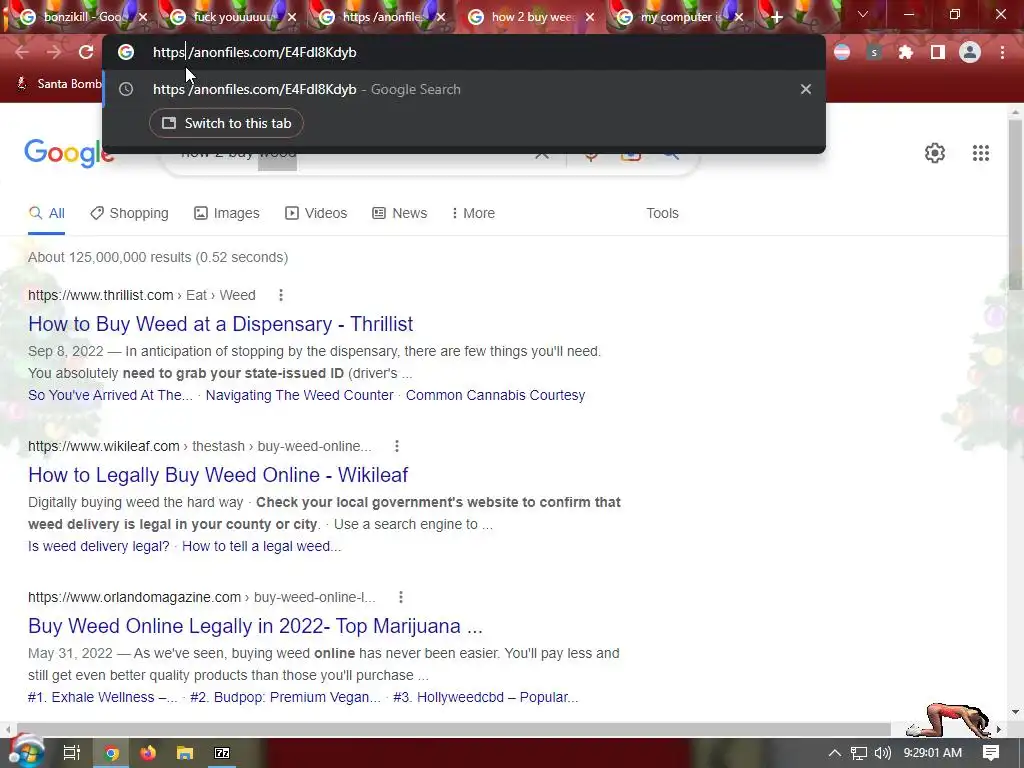Open a new tab with plus button

coord(776,17)
